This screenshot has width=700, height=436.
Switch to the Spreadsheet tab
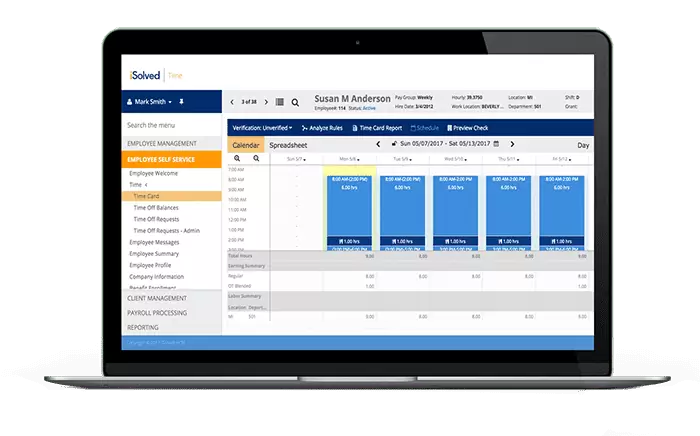[288, 145]
